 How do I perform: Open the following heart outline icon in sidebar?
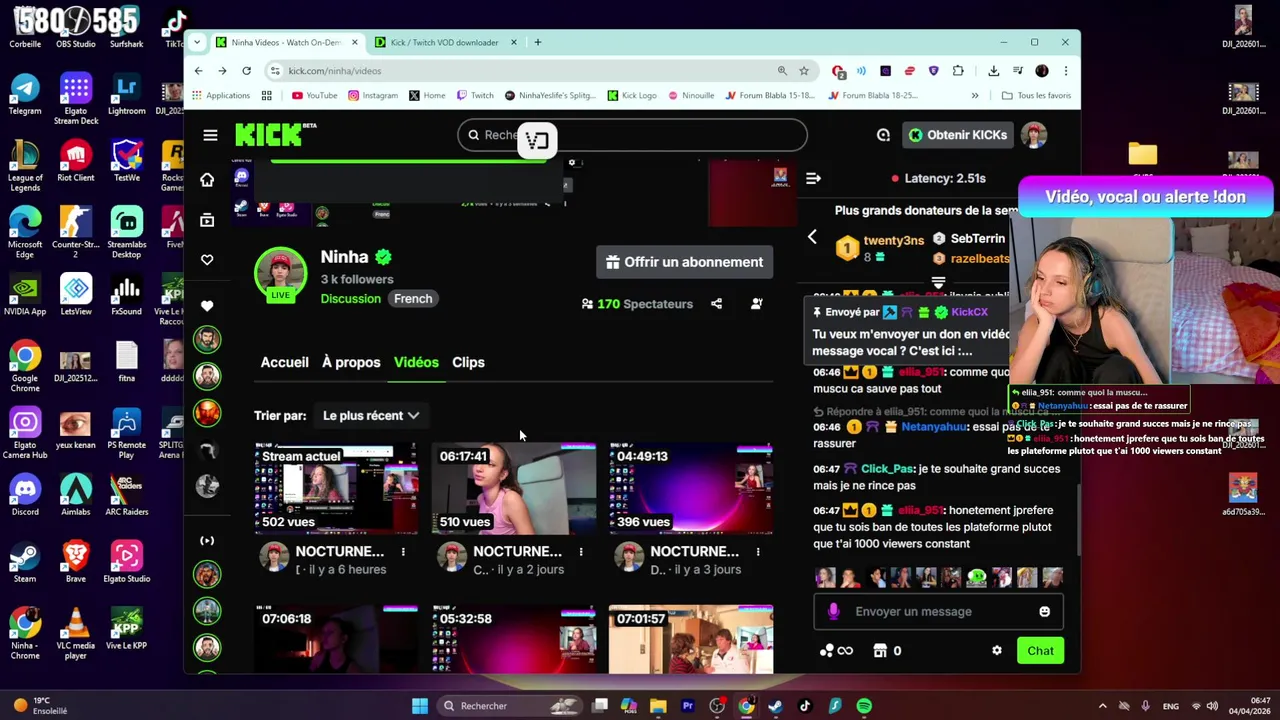pos(207,260)
